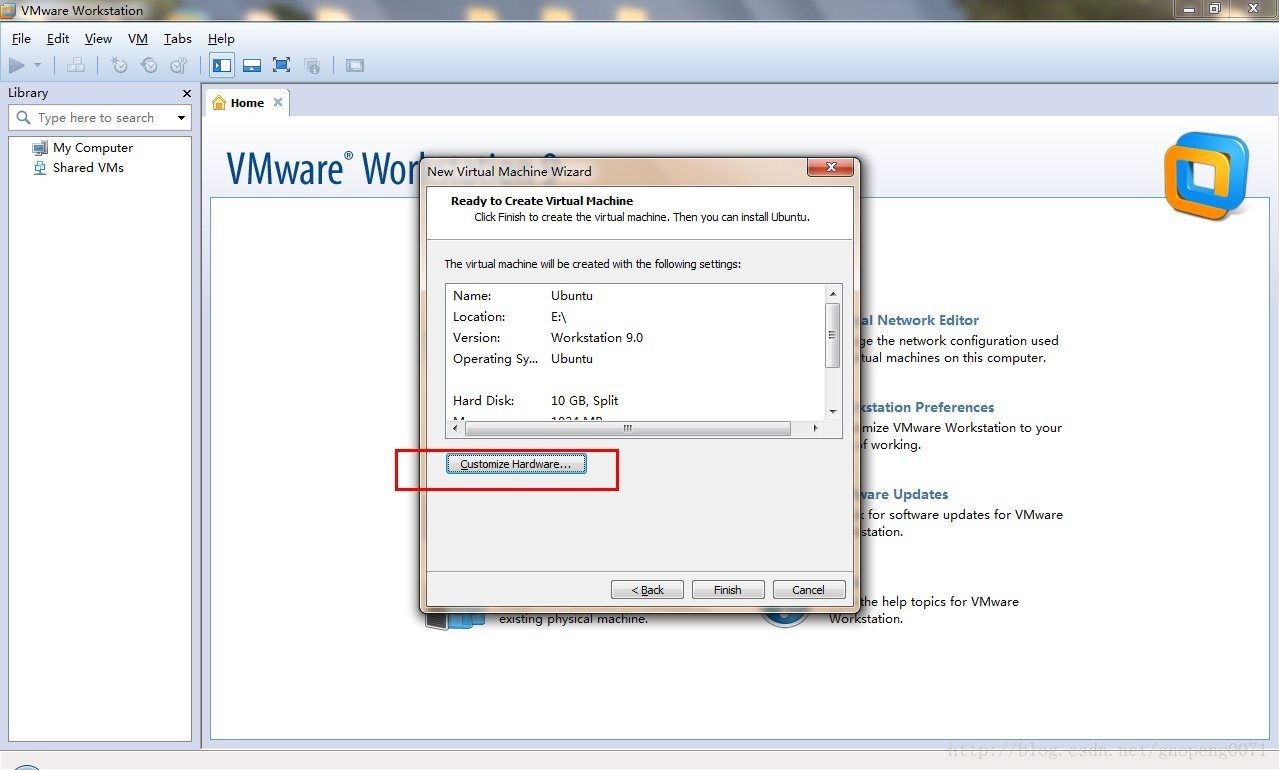Click the 'Name:' row with value Ubuntu
The image size is (1279, 770).
635,296
